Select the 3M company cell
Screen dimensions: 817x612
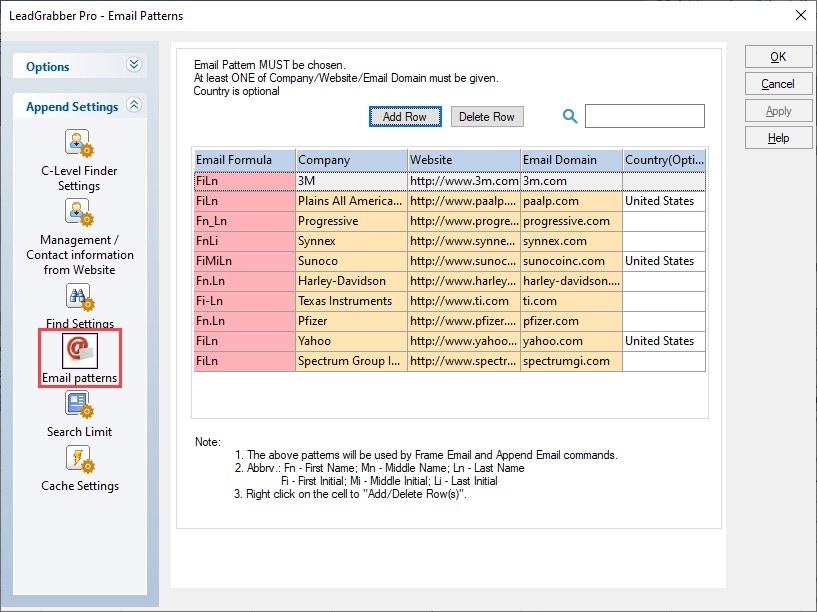pyautogui.click(x=351, y=181)
